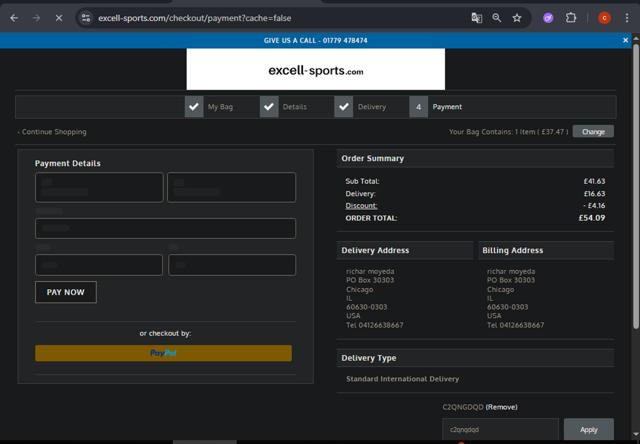Focus the lower right payment field
The width and height of the screenshot is (640, 444).
point(232,265)
